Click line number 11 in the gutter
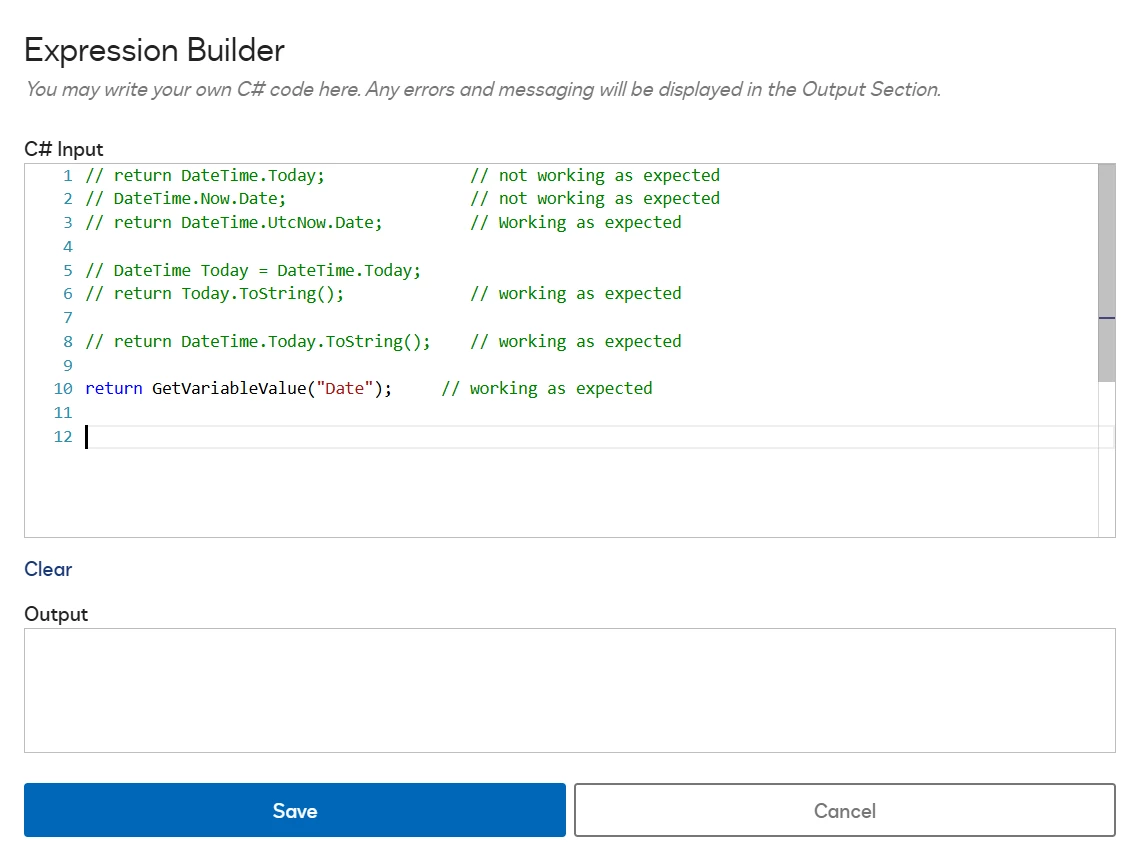The image size is (1139, 862). point(63,412)
